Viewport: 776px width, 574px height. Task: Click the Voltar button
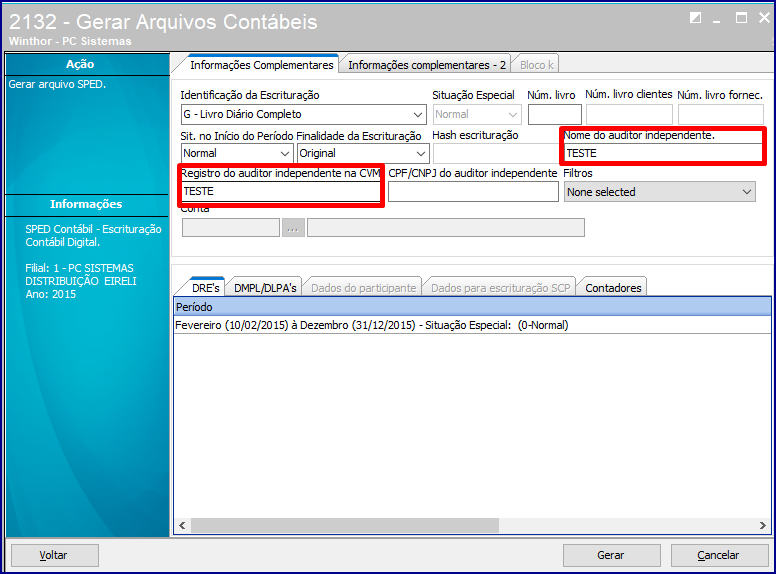click(54, 555)
